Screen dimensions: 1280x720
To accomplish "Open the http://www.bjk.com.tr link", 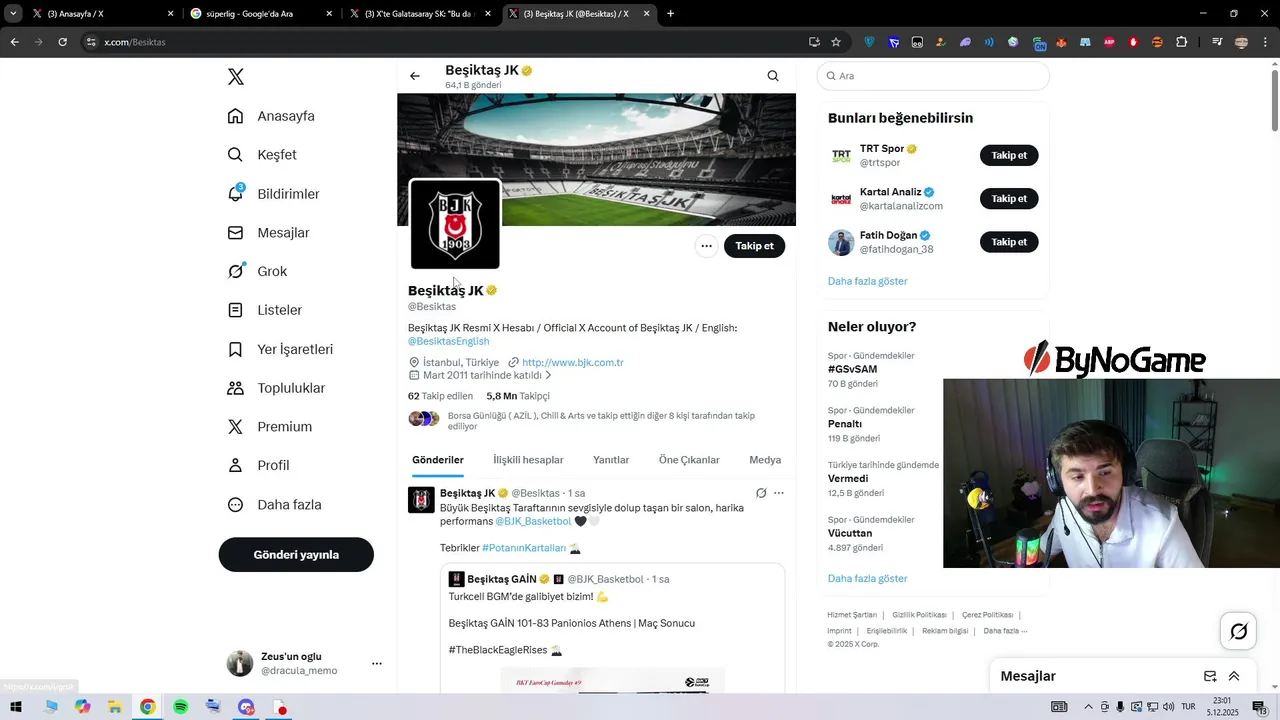I will click(x=572, y=362).
